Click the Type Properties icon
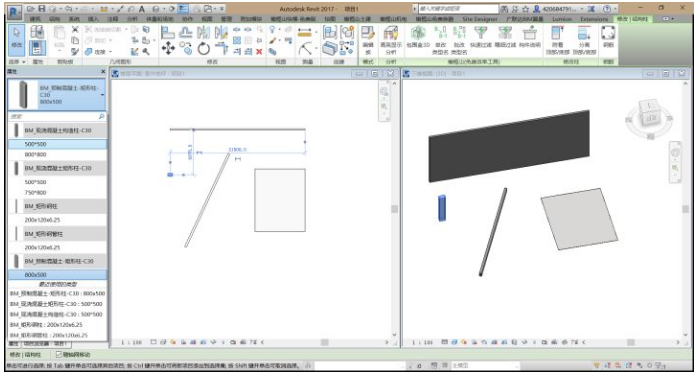The width and height of the screenshot is (698, 375). [x=37, y=32]
